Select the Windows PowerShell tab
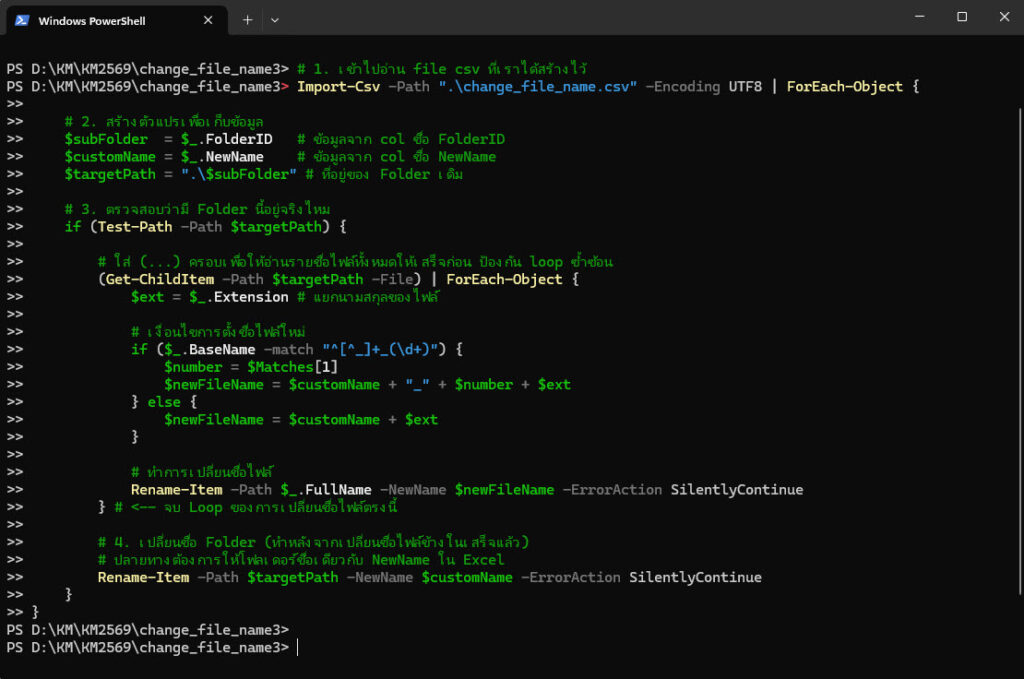The width and height of the screenshot is (1024, 679). tap(117, 20)
